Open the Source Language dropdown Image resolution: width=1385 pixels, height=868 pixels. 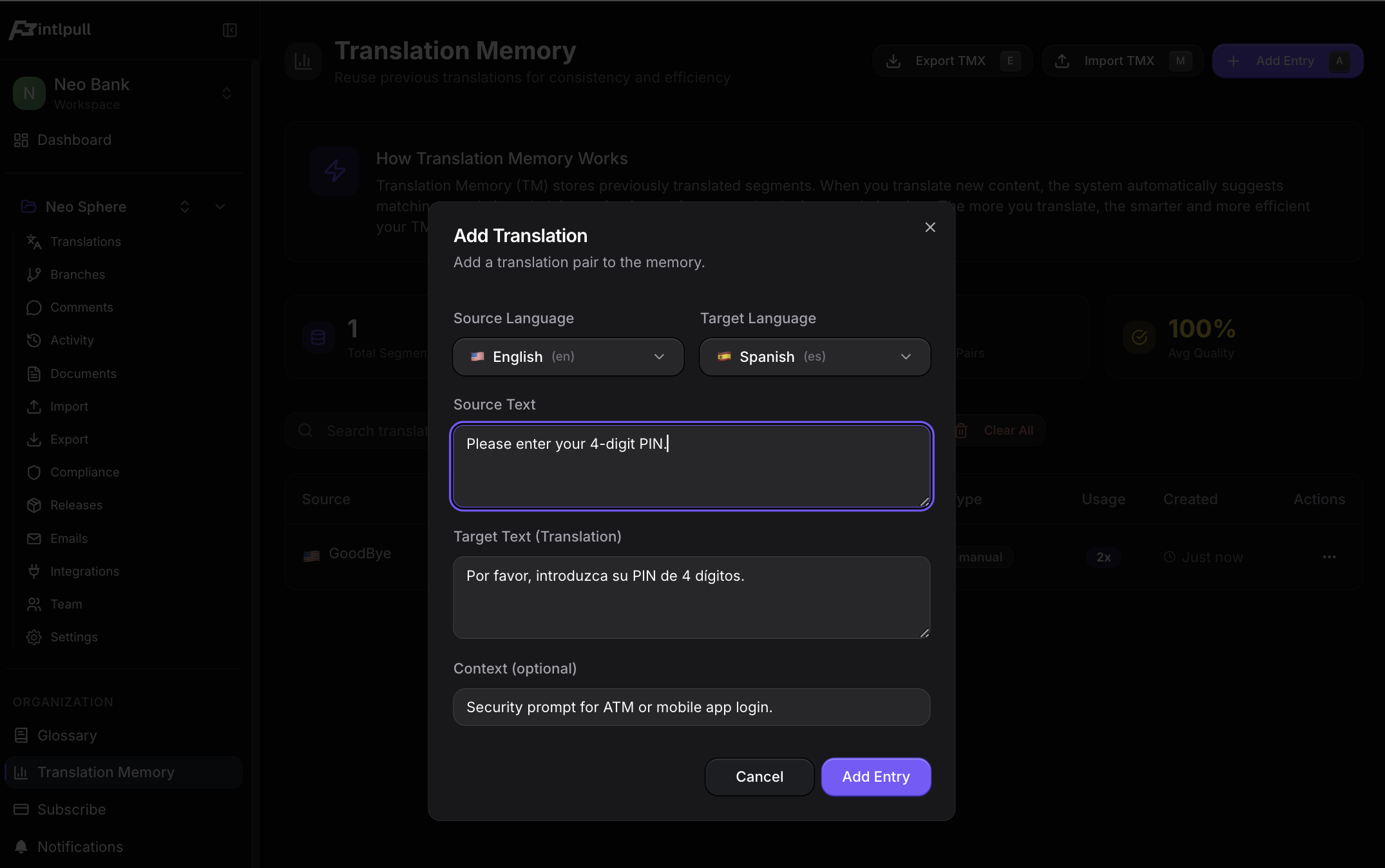pyautogui.click(x=568, y=357)
